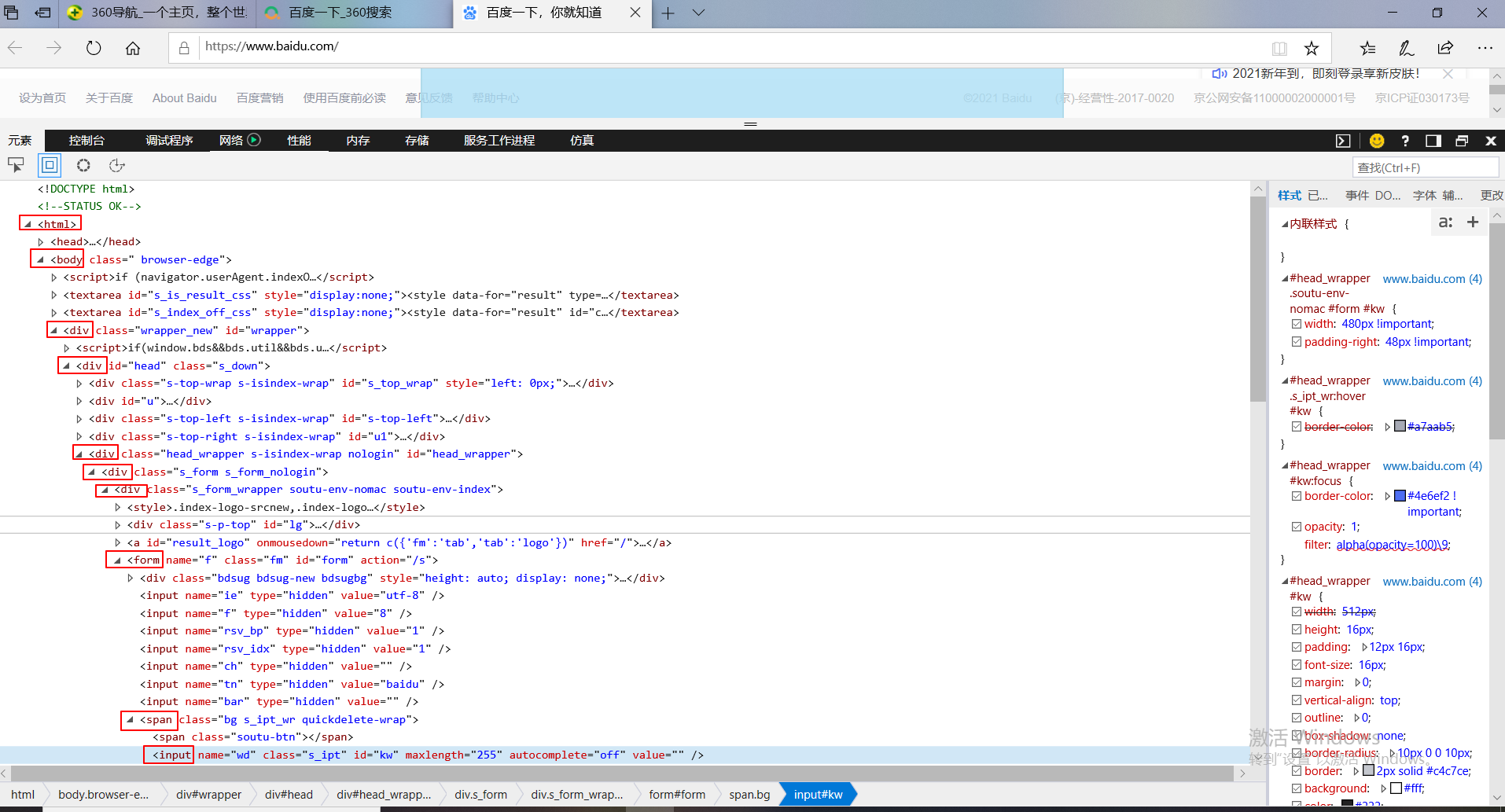Start network profiling play icon
Image resolution: width=1505 pixels, height=812 pixels.
tap(254, 140)
